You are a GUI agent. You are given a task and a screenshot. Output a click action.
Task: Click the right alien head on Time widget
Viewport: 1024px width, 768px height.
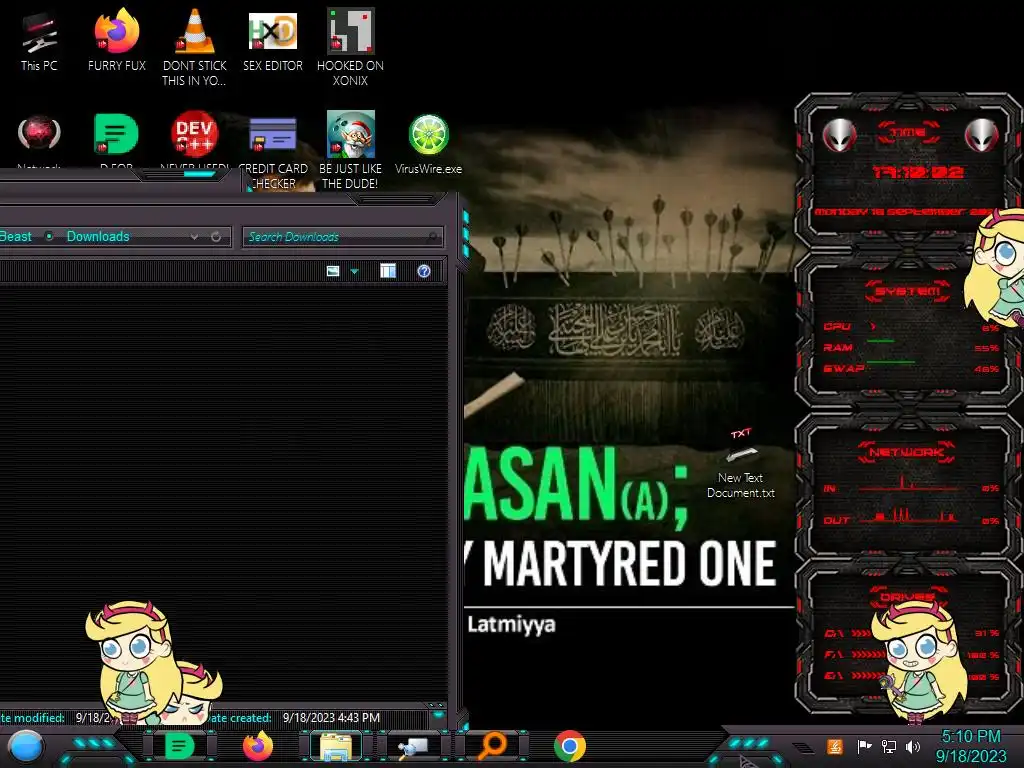[981, 135]
